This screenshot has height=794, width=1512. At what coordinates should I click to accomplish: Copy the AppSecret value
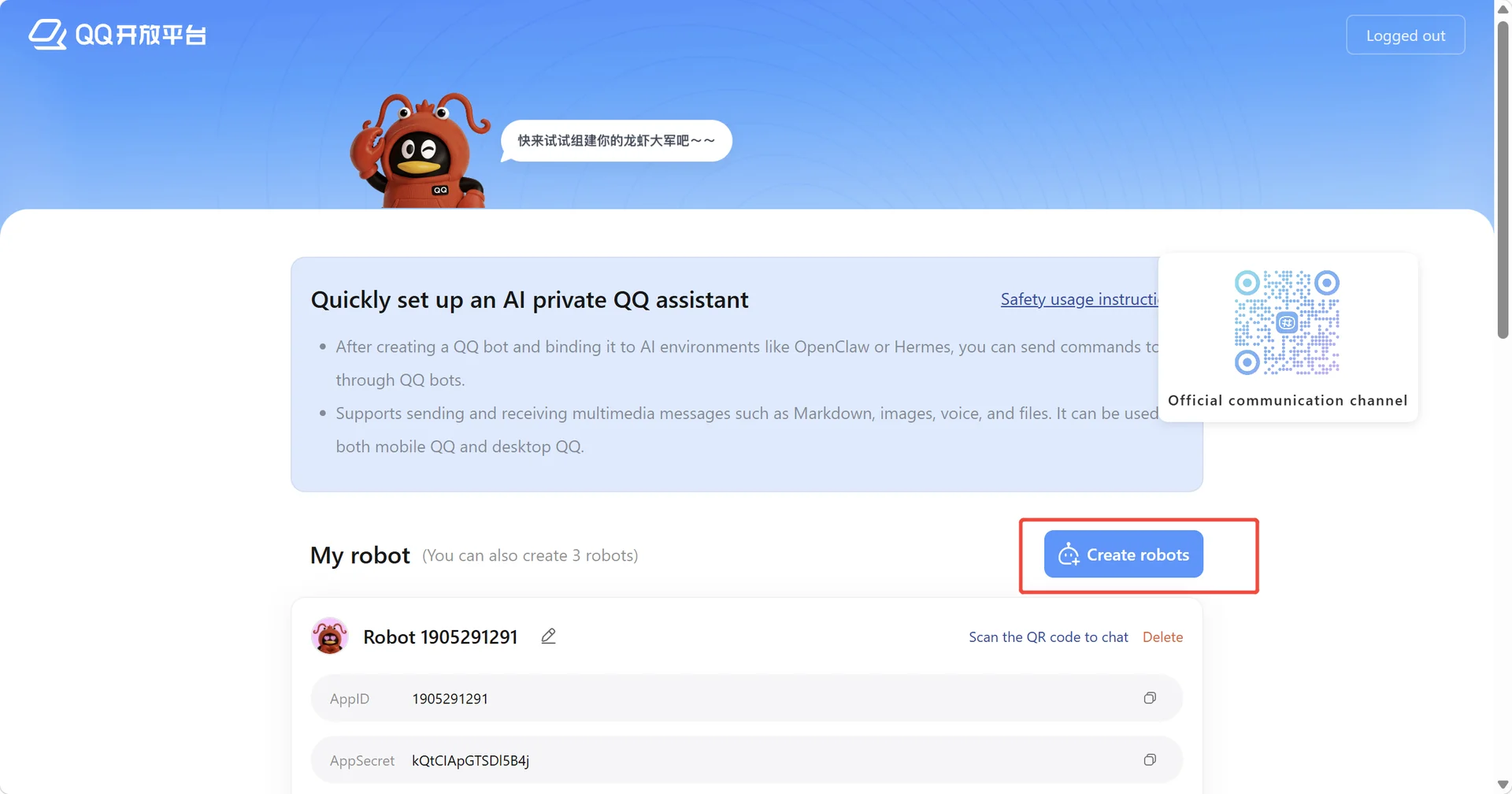[1150, 760]
